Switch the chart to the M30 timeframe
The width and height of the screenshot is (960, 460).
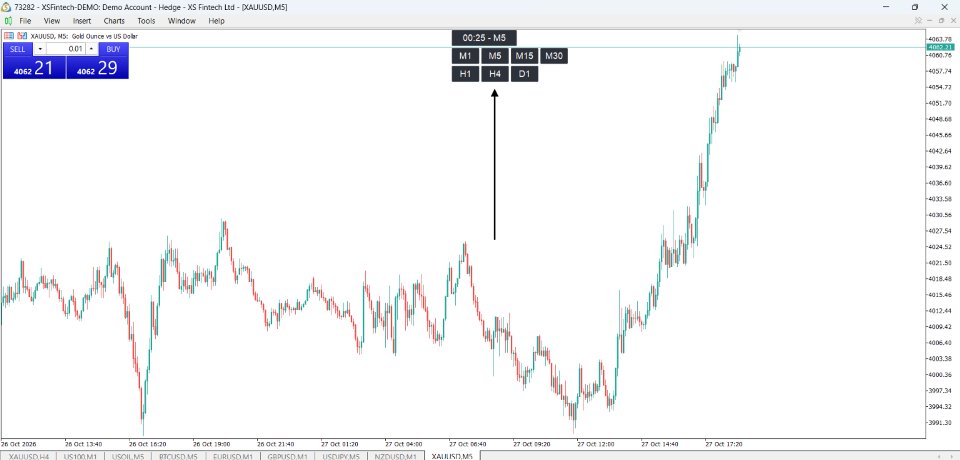coord(553,56)
